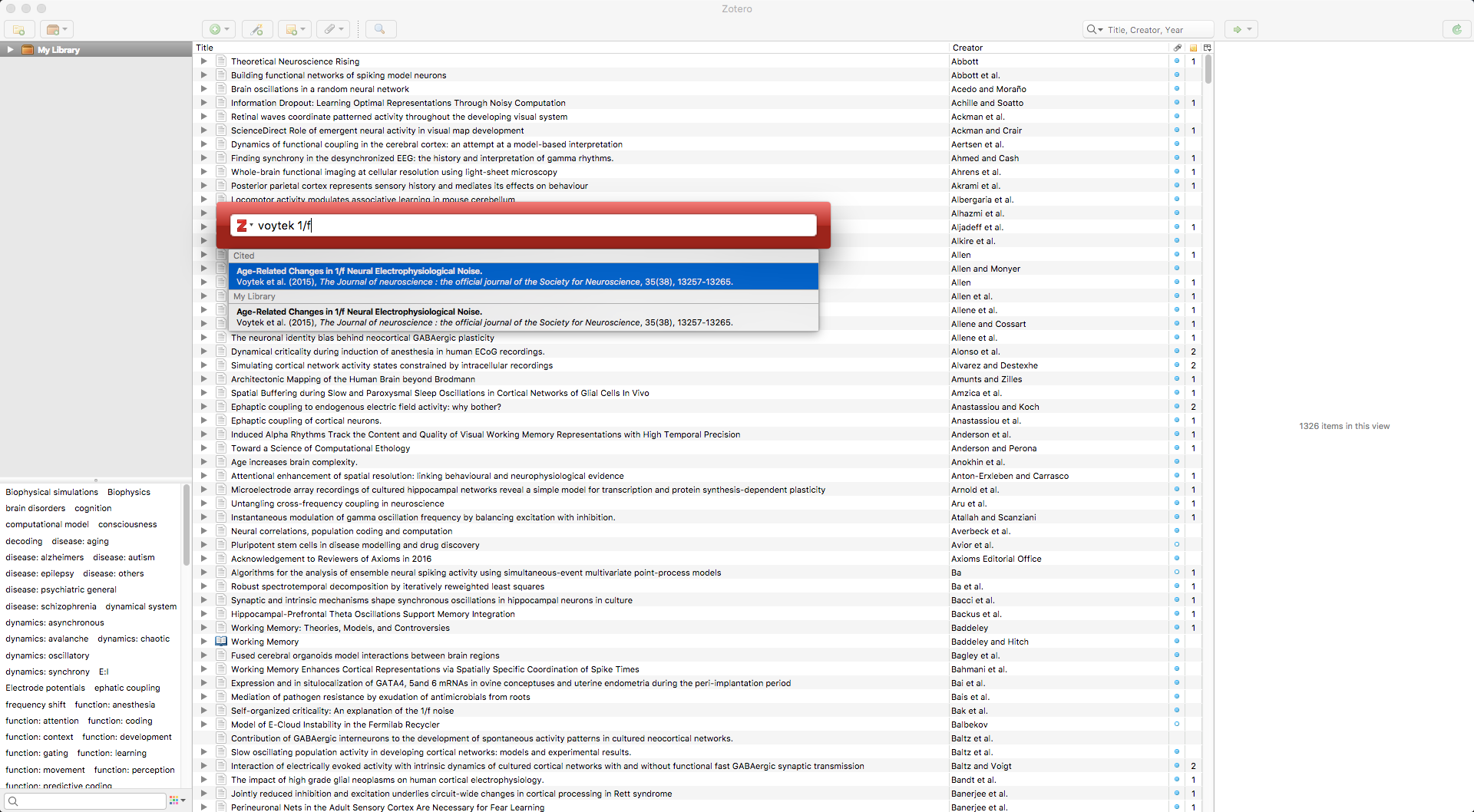Select the Cited Age-Related Changes result
This screenshot has width=1474, height=812.
(524, 276)
